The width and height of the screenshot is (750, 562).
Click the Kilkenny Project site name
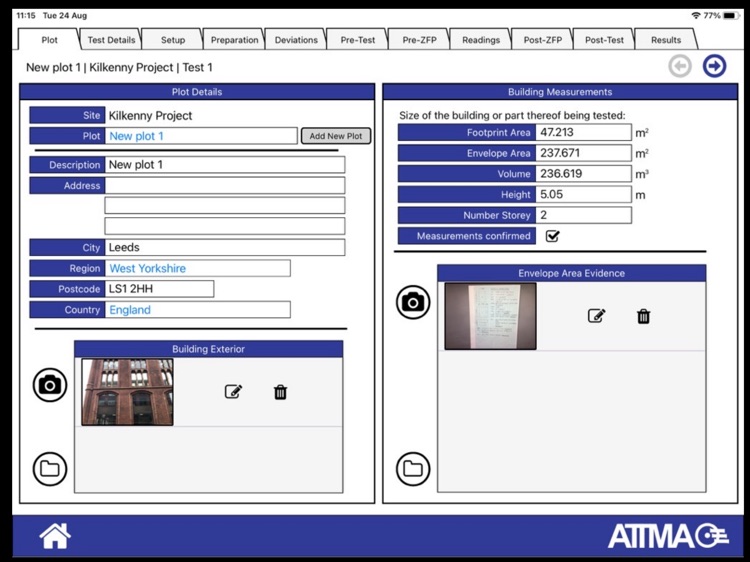click(150, 115)
